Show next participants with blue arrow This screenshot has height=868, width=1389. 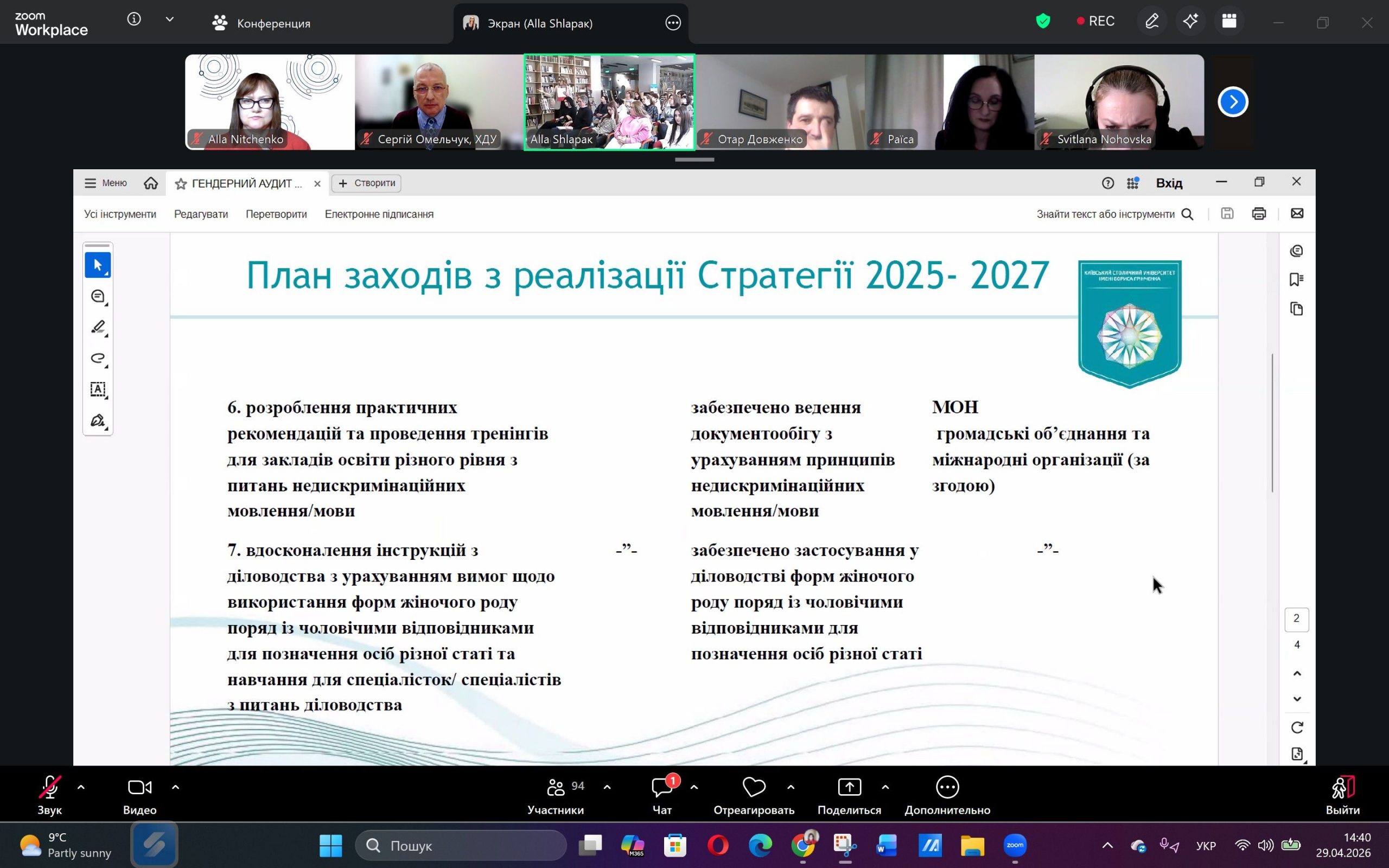pyautogui.click(x=1232, y=102)
